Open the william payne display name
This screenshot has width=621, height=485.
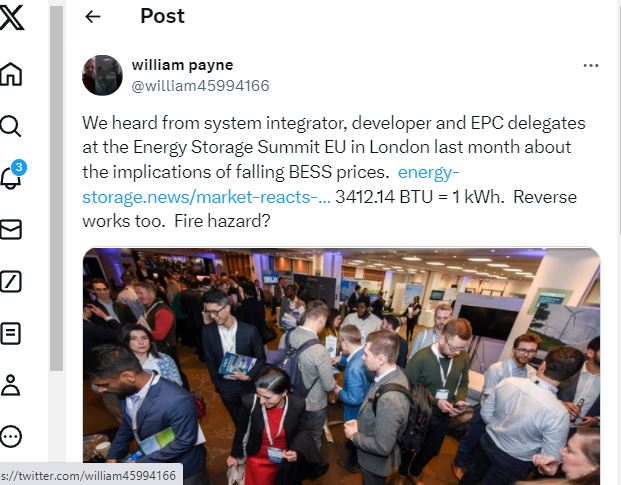pos(183,65)
